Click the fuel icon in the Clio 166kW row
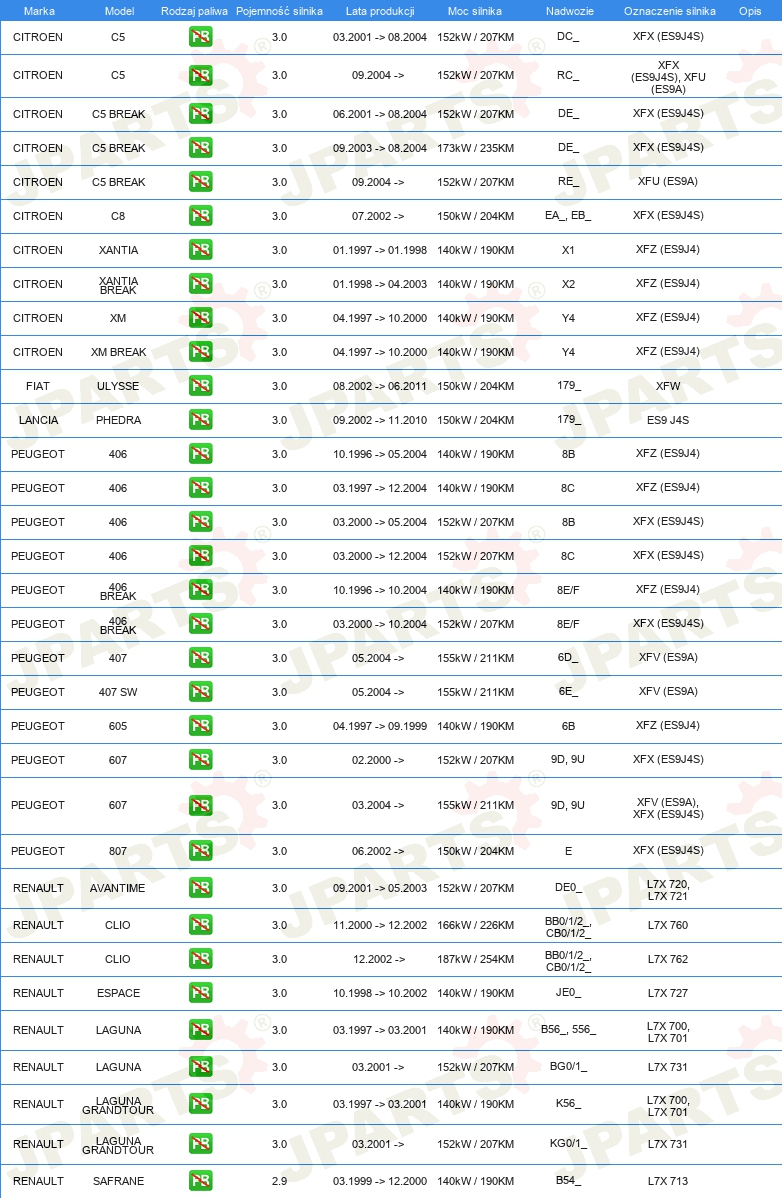782x1198 pixels. click(x=201, y=924)
